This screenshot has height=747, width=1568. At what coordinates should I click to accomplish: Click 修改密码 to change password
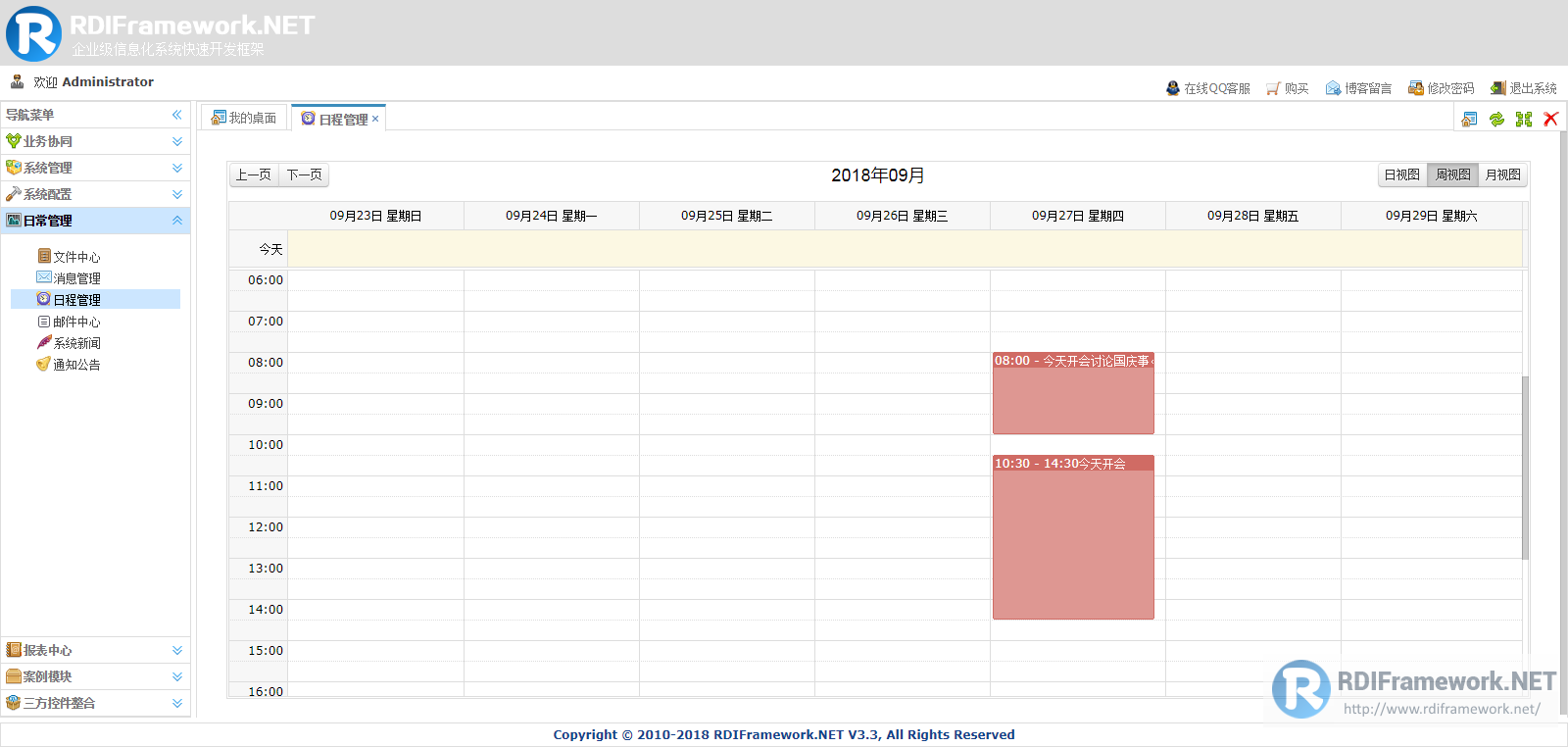[1441, 88]
